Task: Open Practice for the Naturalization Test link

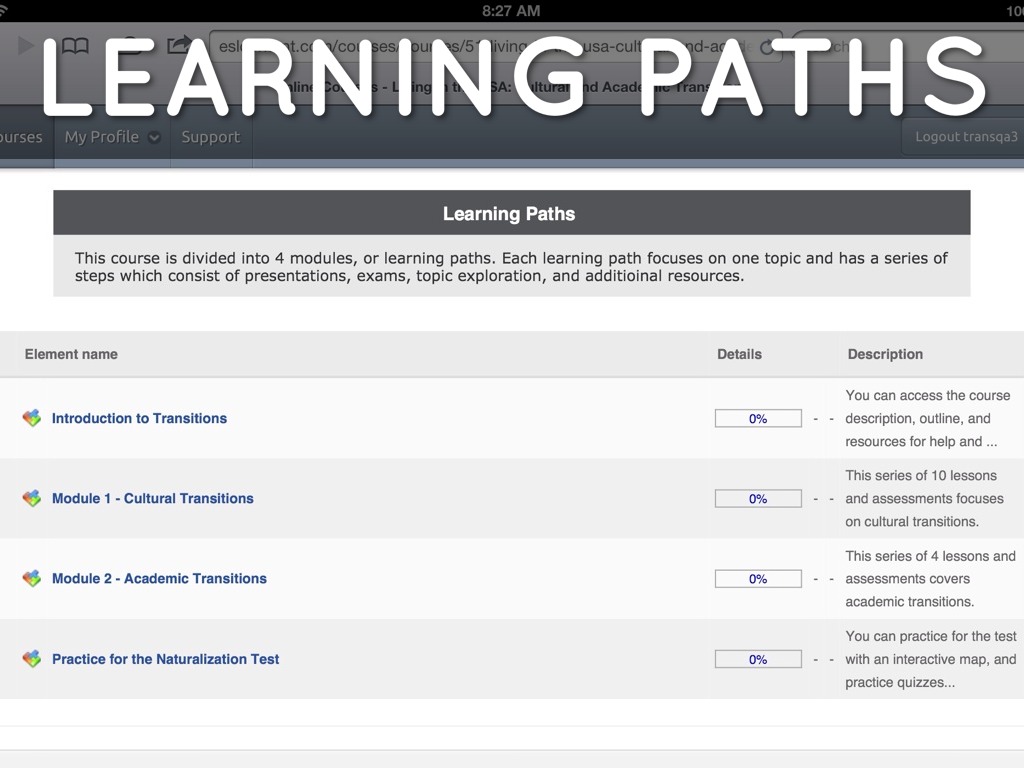Action: [165, 659]
